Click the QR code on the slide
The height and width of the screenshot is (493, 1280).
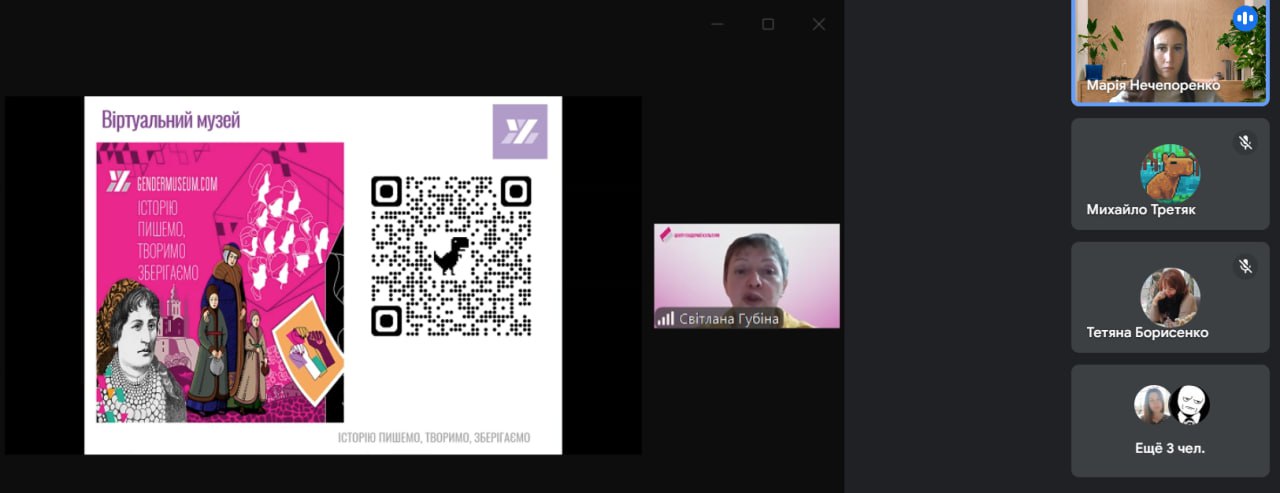(451, 256)
